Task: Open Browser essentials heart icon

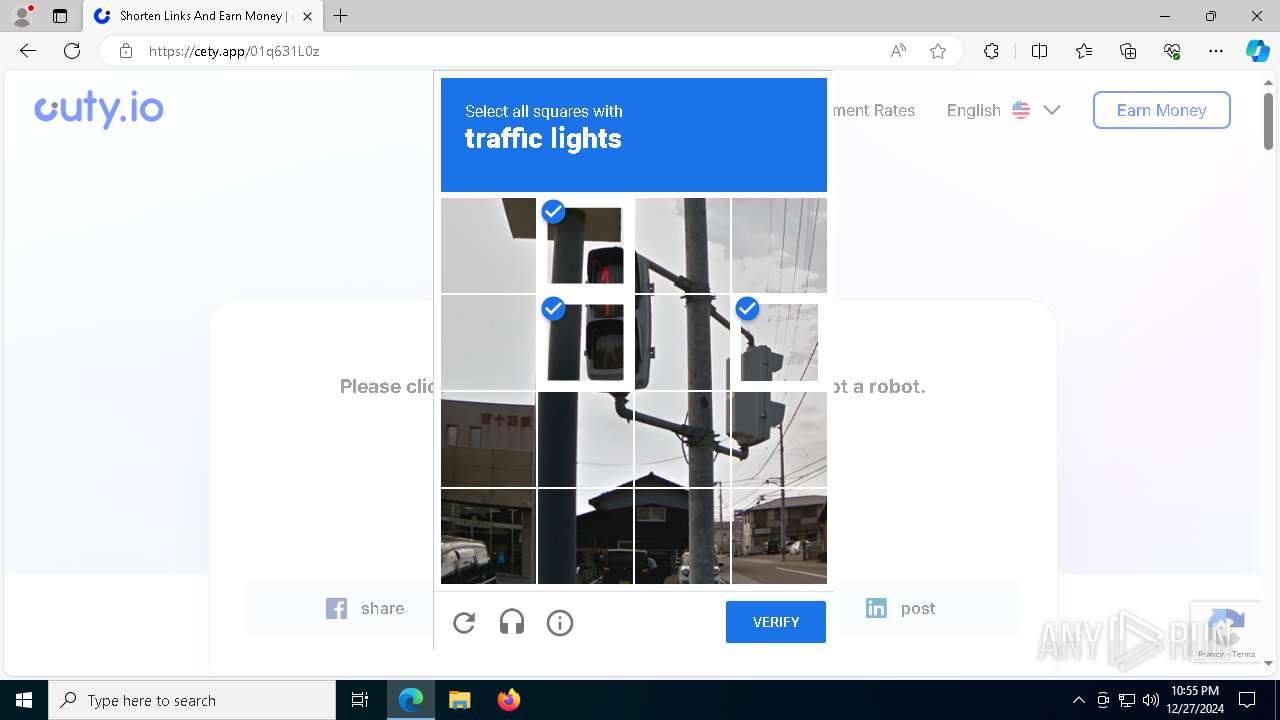Action: (x=1172, y=51)
